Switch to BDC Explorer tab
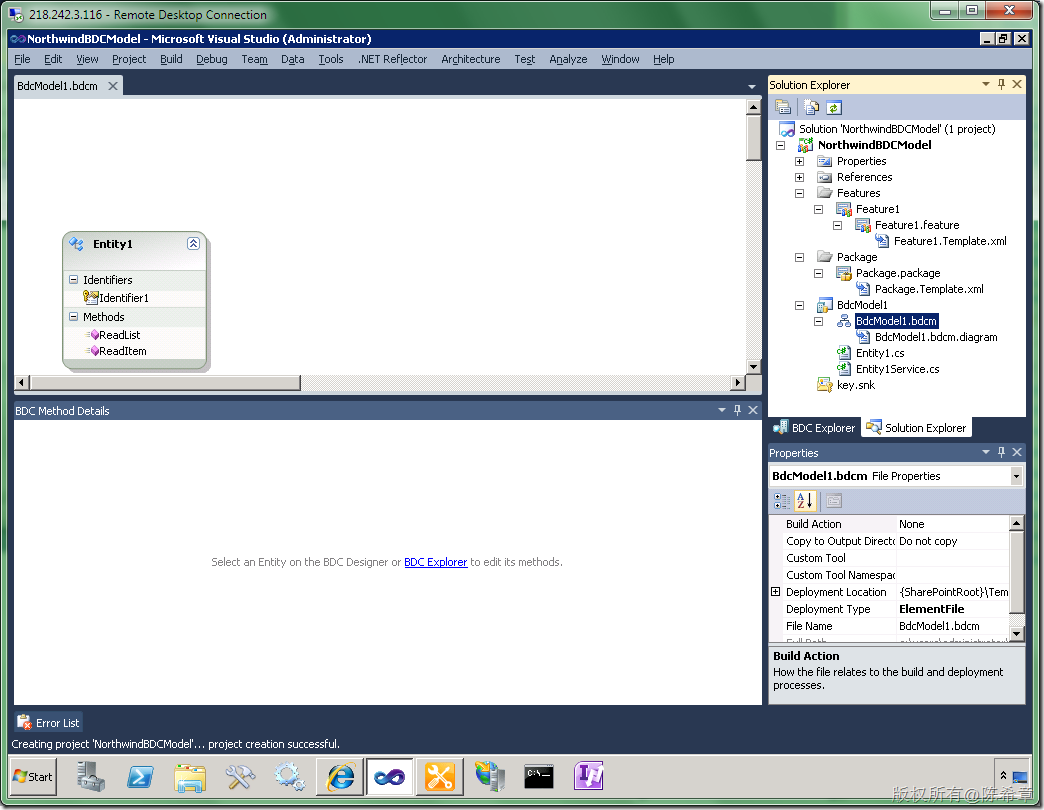 pyautogui.click(x=814, y=427)
